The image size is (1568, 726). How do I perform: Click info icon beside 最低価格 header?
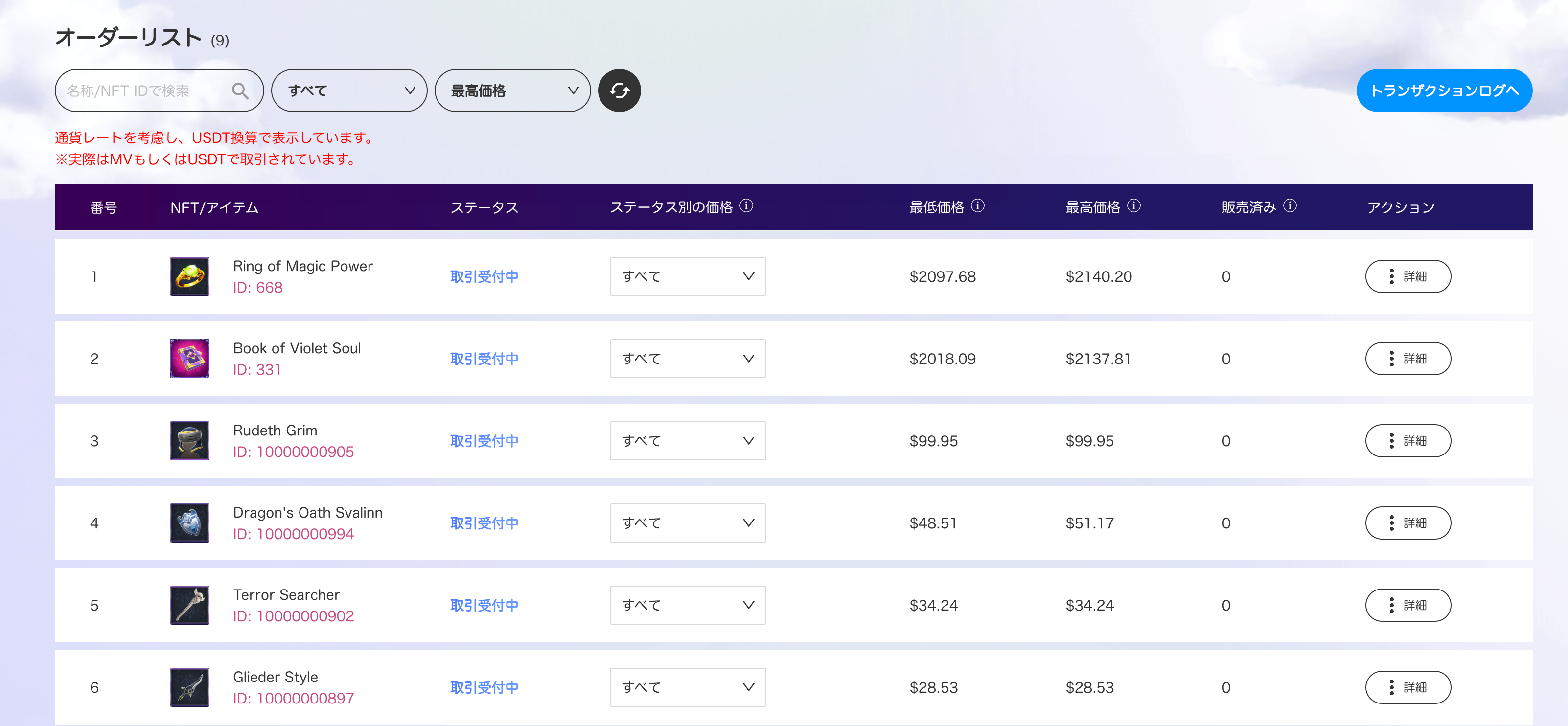[x=978, y=205]
